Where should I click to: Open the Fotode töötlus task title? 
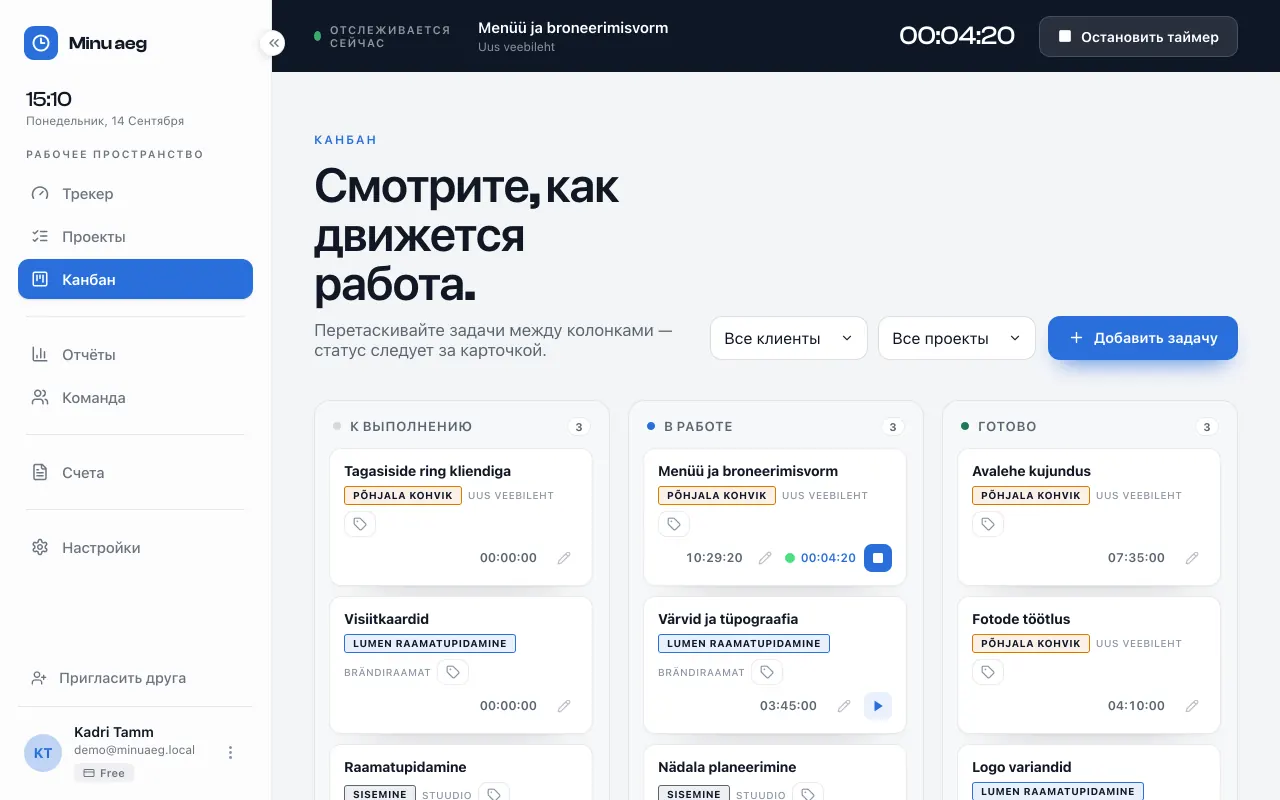[1021, 619]
